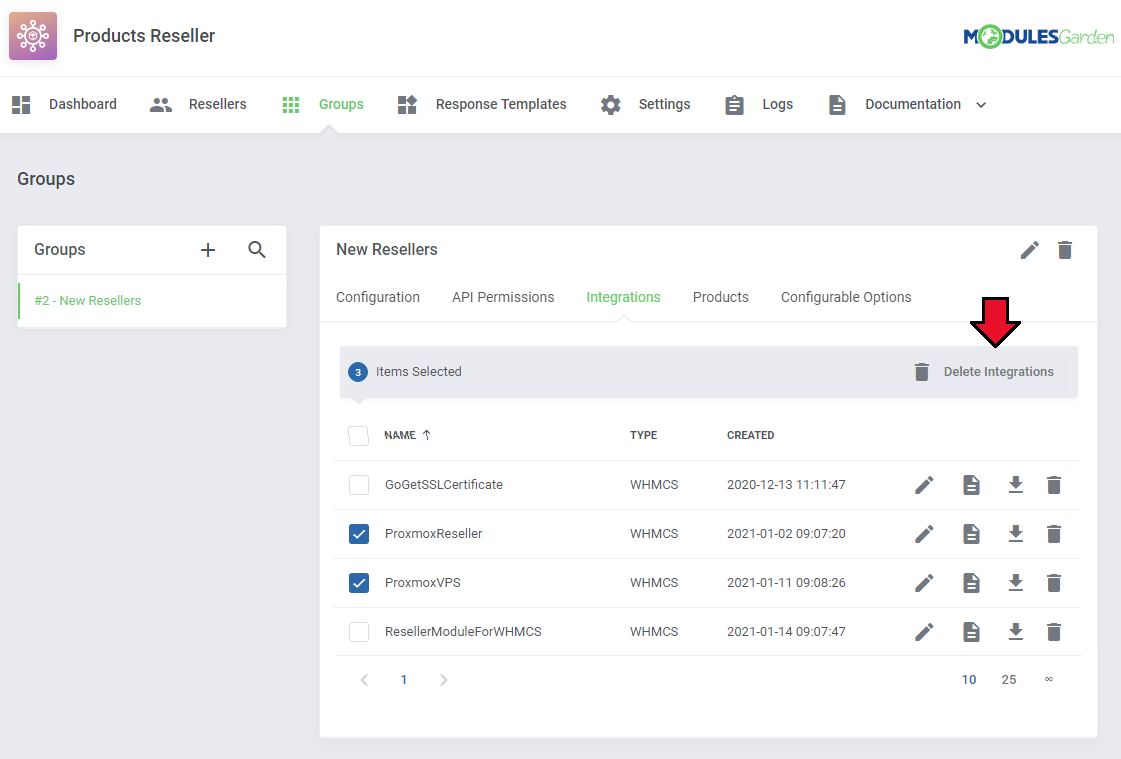Download the GoGetSSLCertificate integration
1121x759 pixels.
pos(1016,485)
